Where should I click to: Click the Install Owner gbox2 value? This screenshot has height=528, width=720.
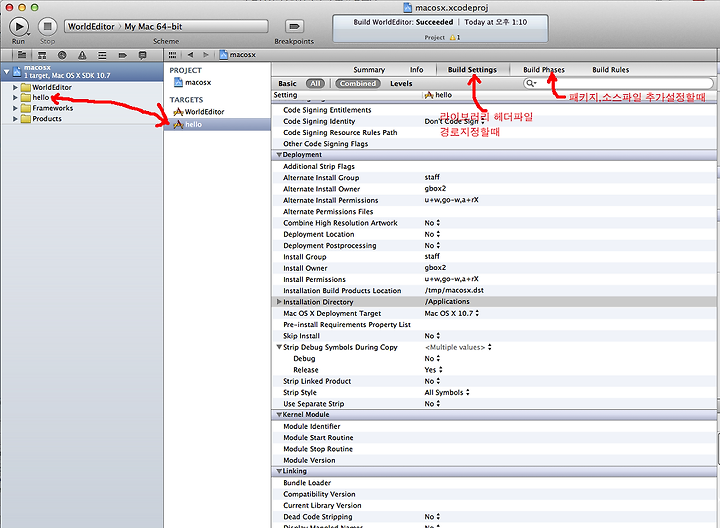click(x=435, y=268)
